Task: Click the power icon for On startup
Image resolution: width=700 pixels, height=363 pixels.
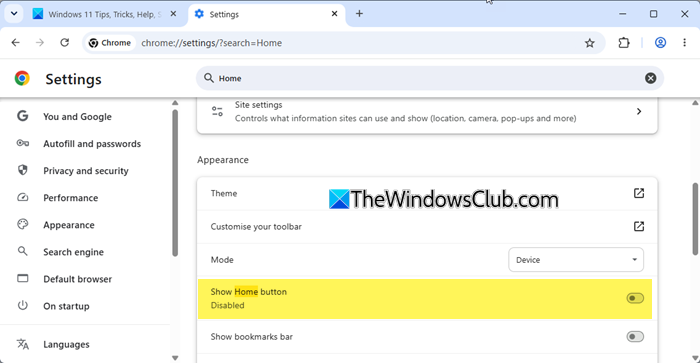Action: 22,305
